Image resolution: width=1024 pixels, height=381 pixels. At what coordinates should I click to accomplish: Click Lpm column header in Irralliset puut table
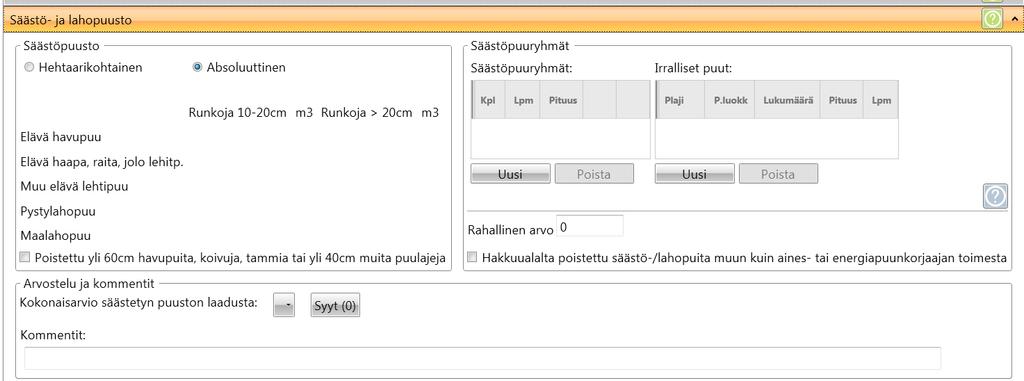(881, 100)
